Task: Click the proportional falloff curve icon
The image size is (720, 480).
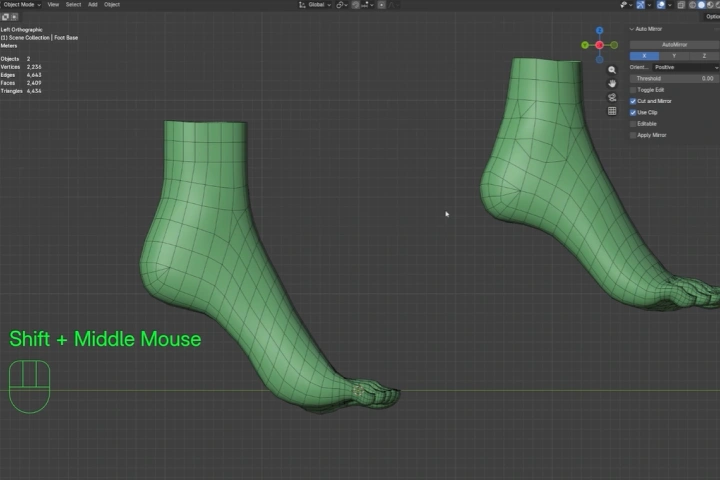Action: tap(392, 5)
